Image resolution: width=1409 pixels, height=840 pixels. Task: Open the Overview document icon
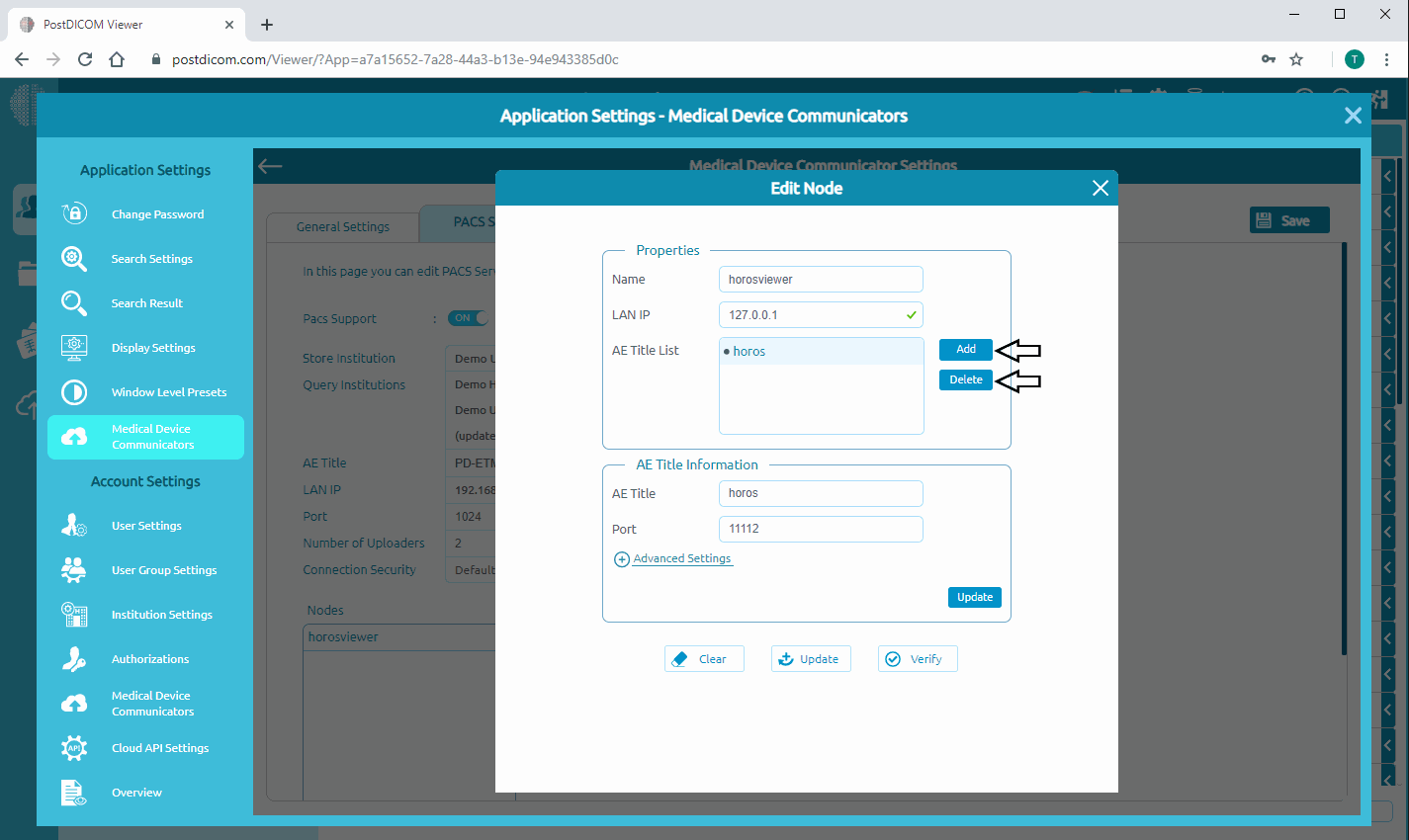click(74, 792)
